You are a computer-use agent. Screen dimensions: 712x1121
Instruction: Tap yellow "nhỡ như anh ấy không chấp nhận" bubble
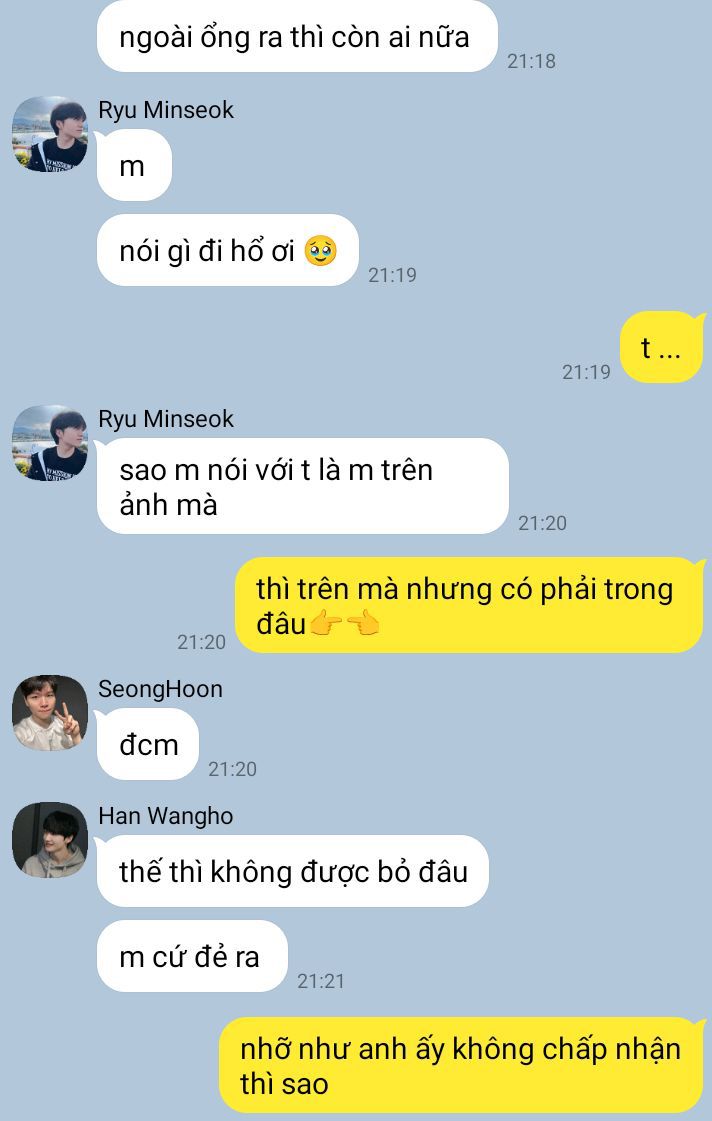[461, 1065]
